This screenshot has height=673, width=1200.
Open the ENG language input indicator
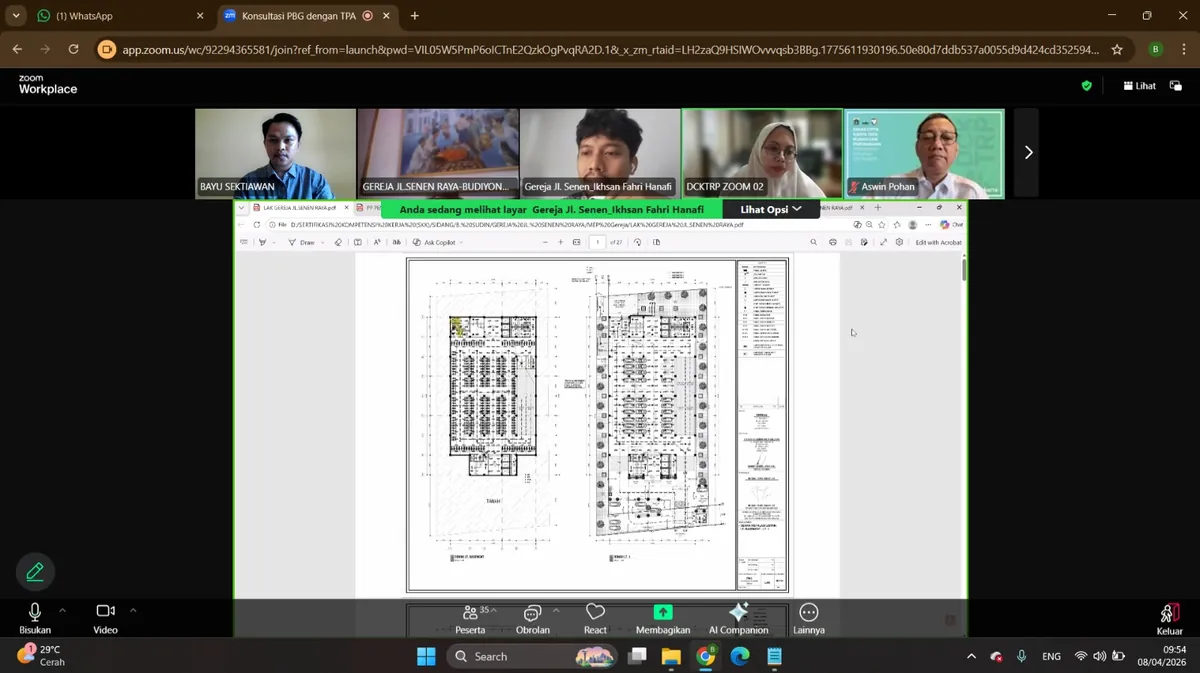tap(1051, 656)
